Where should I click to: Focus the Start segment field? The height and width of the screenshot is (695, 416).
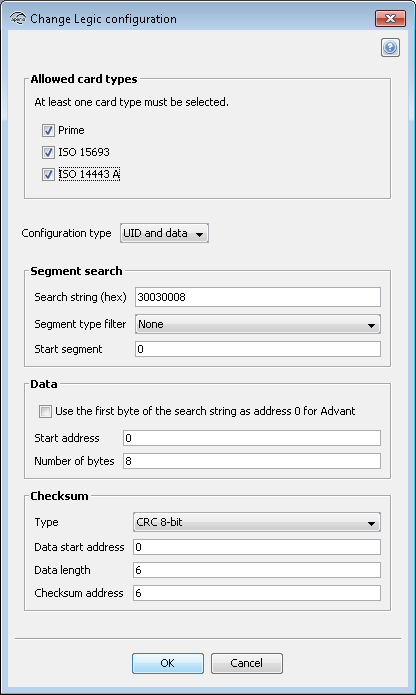[257, 349]
